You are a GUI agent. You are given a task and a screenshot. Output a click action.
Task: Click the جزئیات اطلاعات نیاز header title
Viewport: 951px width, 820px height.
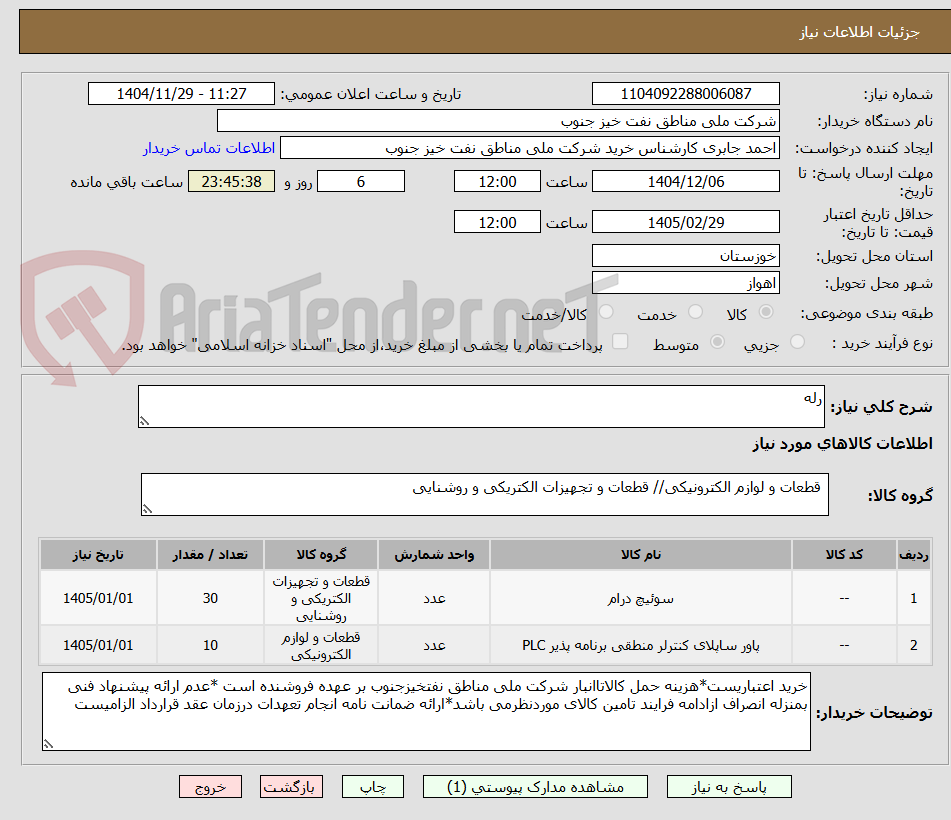coord(859,32)
